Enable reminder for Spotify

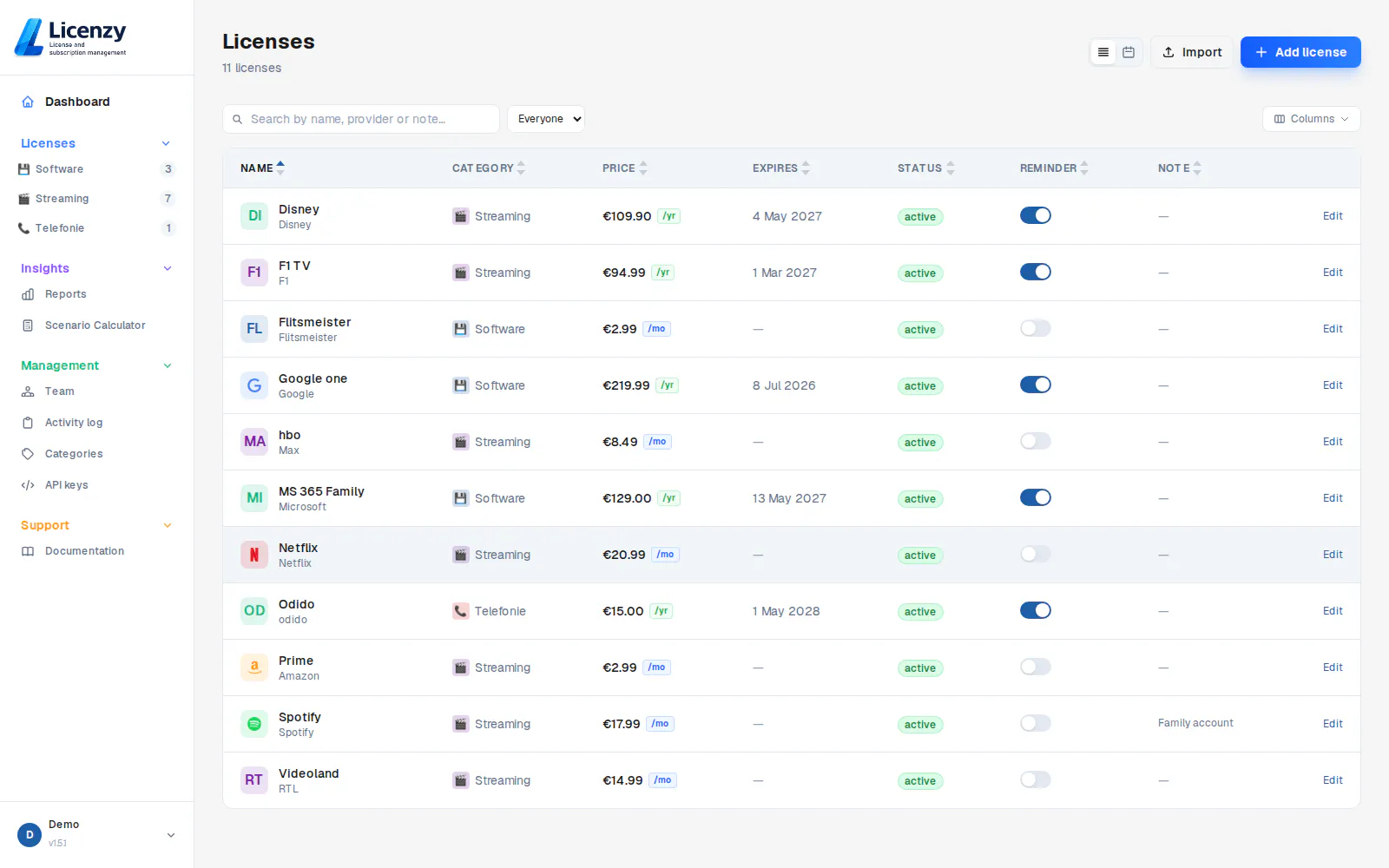1035,723
